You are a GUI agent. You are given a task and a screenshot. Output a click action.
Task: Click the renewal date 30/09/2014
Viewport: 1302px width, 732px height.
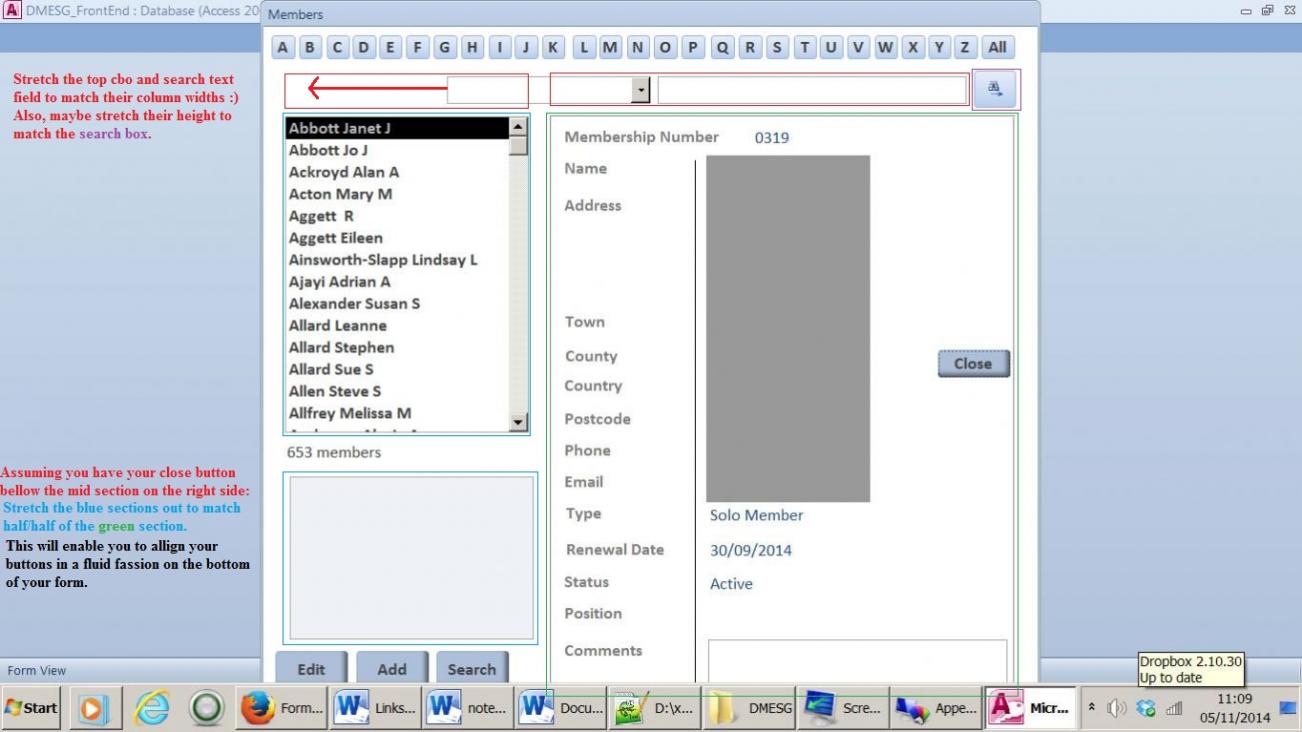pos(751,550)
